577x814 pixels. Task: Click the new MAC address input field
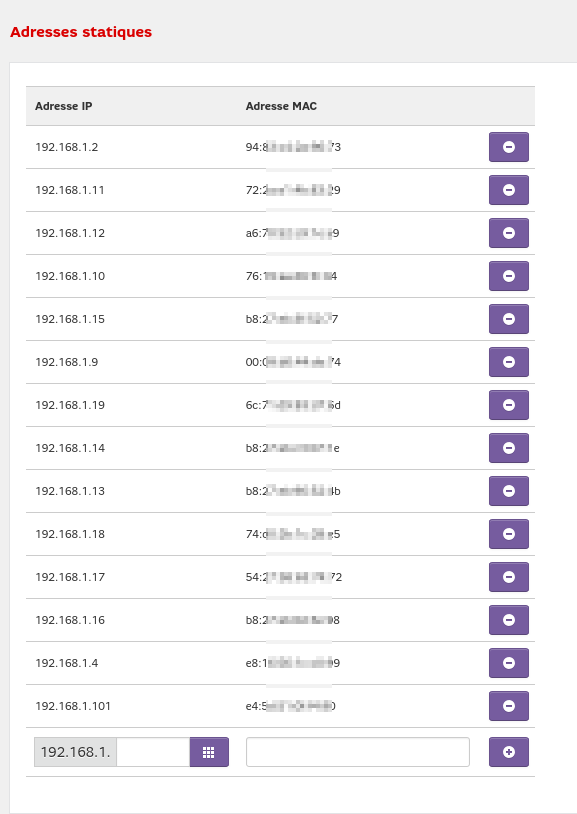tap(358, 752)
